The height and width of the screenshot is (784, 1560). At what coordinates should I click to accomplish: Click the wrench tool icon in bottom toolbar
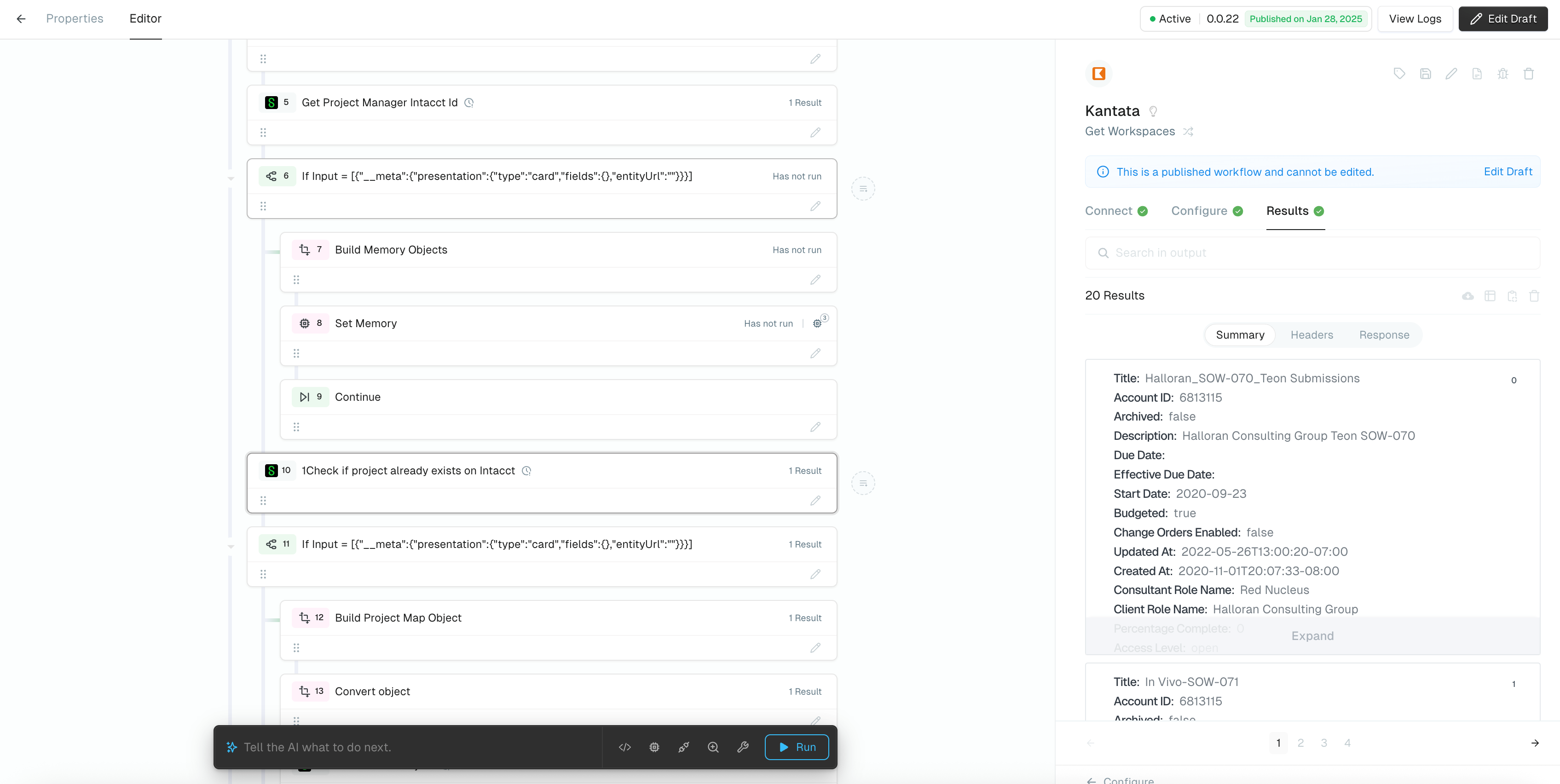pyautogui.click(x=742, y=747)
